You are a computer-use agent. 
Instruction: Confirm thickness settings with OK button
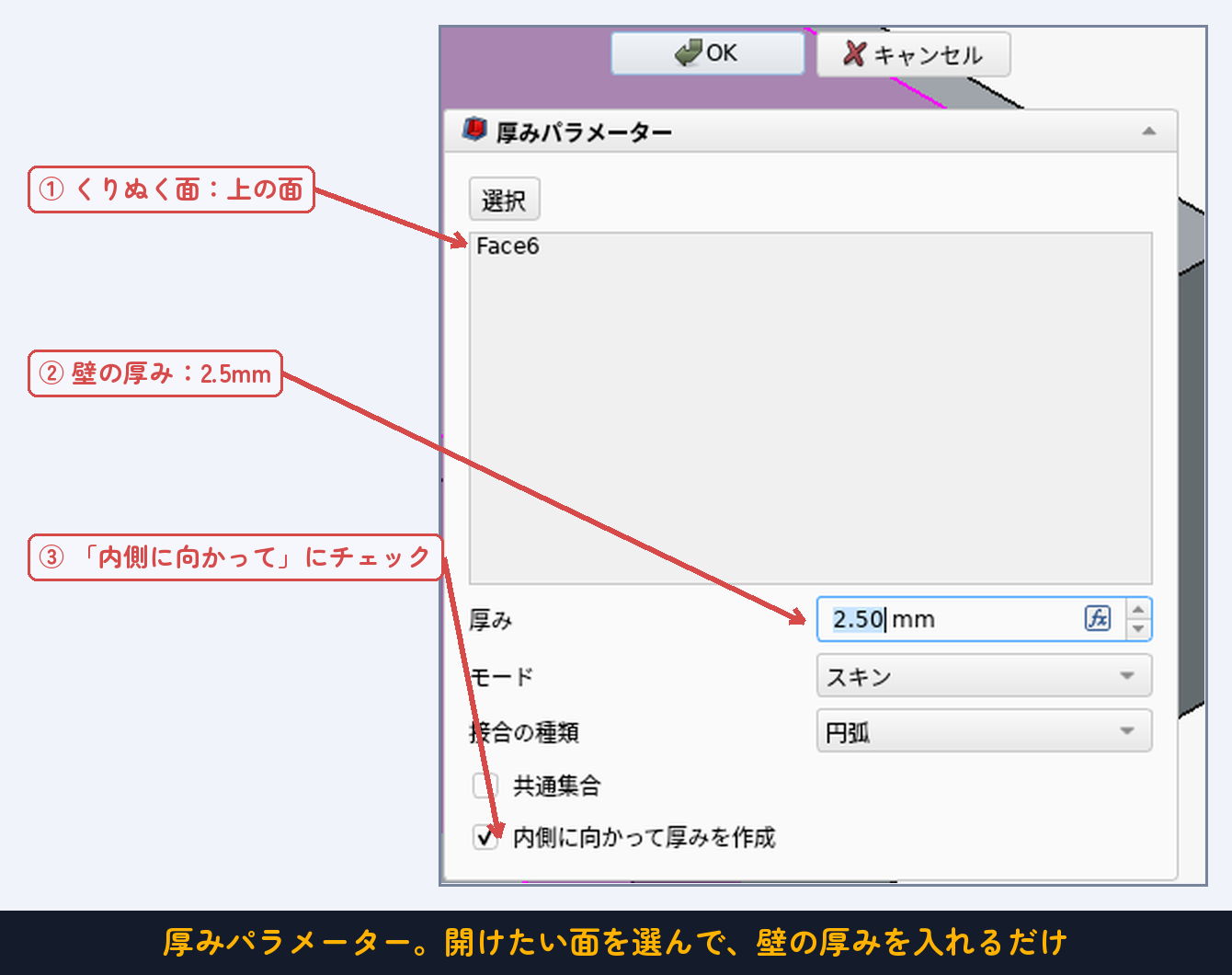(x=707, y=53)
